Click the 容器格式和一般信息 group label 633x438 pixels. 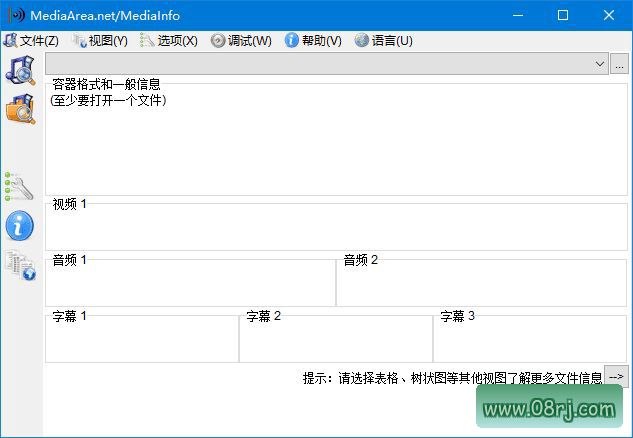(x=106, y=84)
